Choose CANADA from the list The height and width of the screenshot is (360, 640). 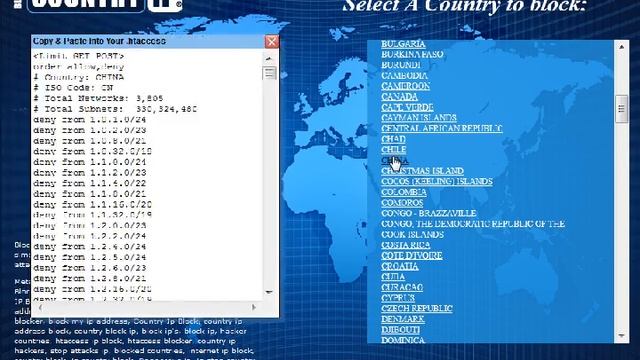[400, 97]
